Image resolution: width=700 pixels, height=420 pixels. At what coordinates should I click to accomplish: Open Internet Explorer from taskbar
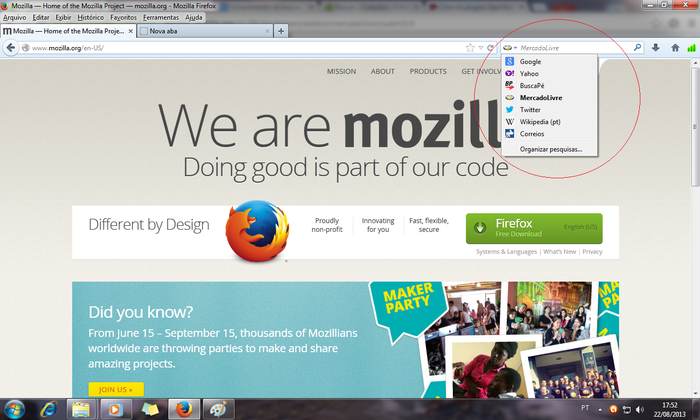(x=48, y=409)
